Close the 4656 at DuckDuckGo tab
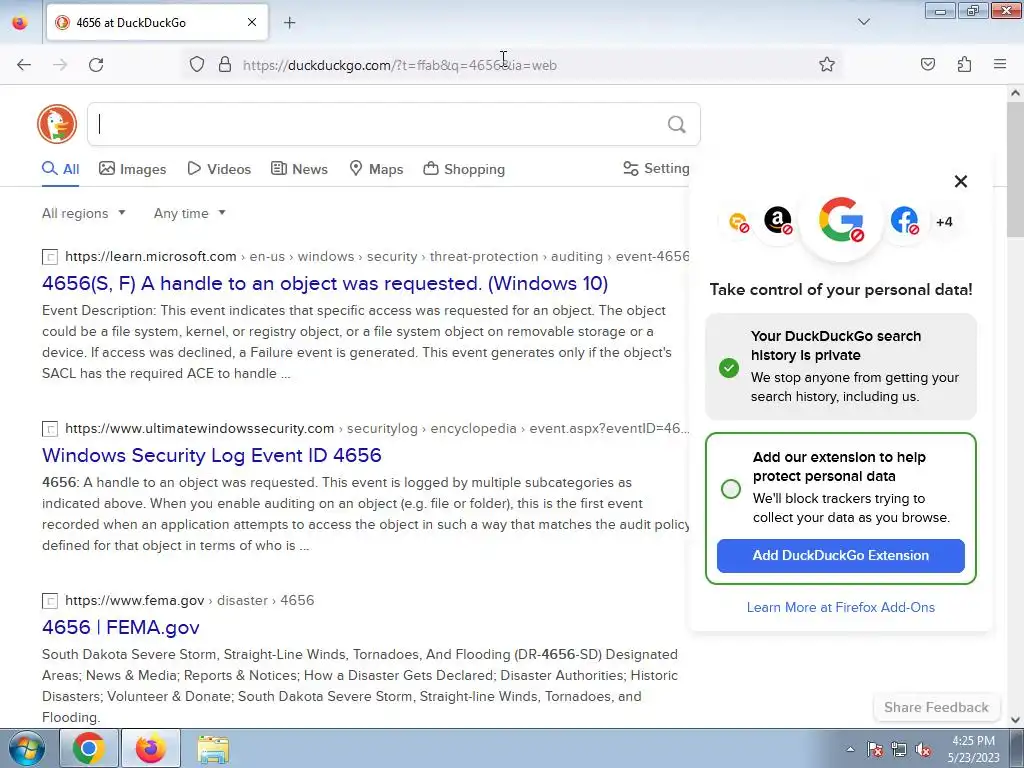1024x768 pixels. point(252,22)
